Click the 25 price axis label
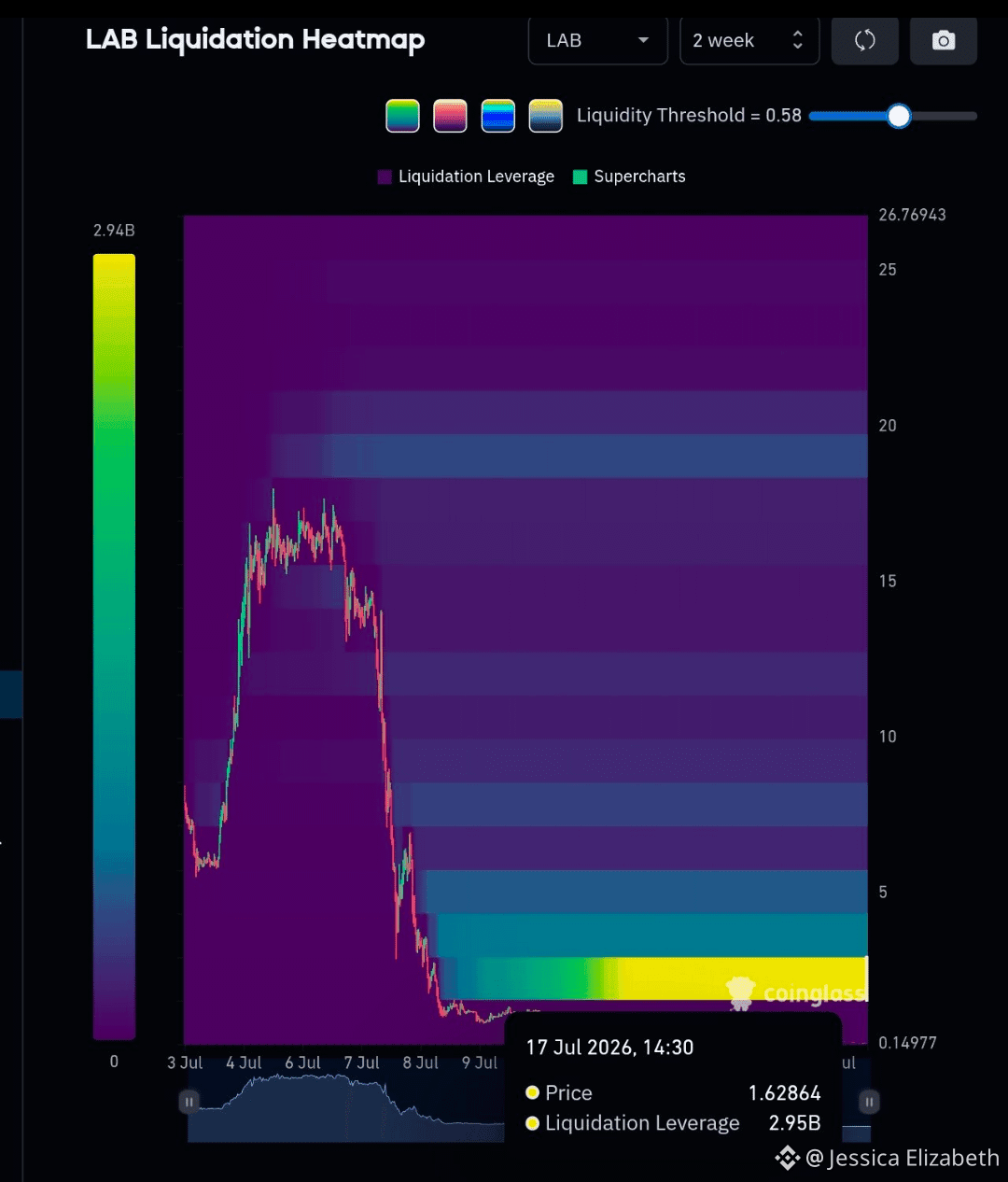This screenshot has height=1182, width=1008. pos(888,270)
